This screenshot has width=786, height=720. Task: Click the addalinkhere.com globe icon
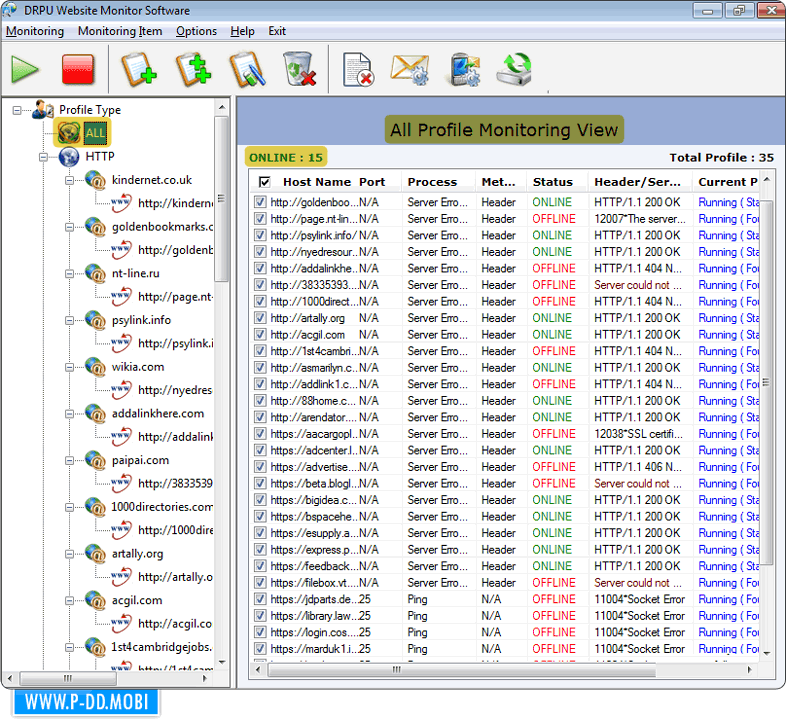pos(95,413)
